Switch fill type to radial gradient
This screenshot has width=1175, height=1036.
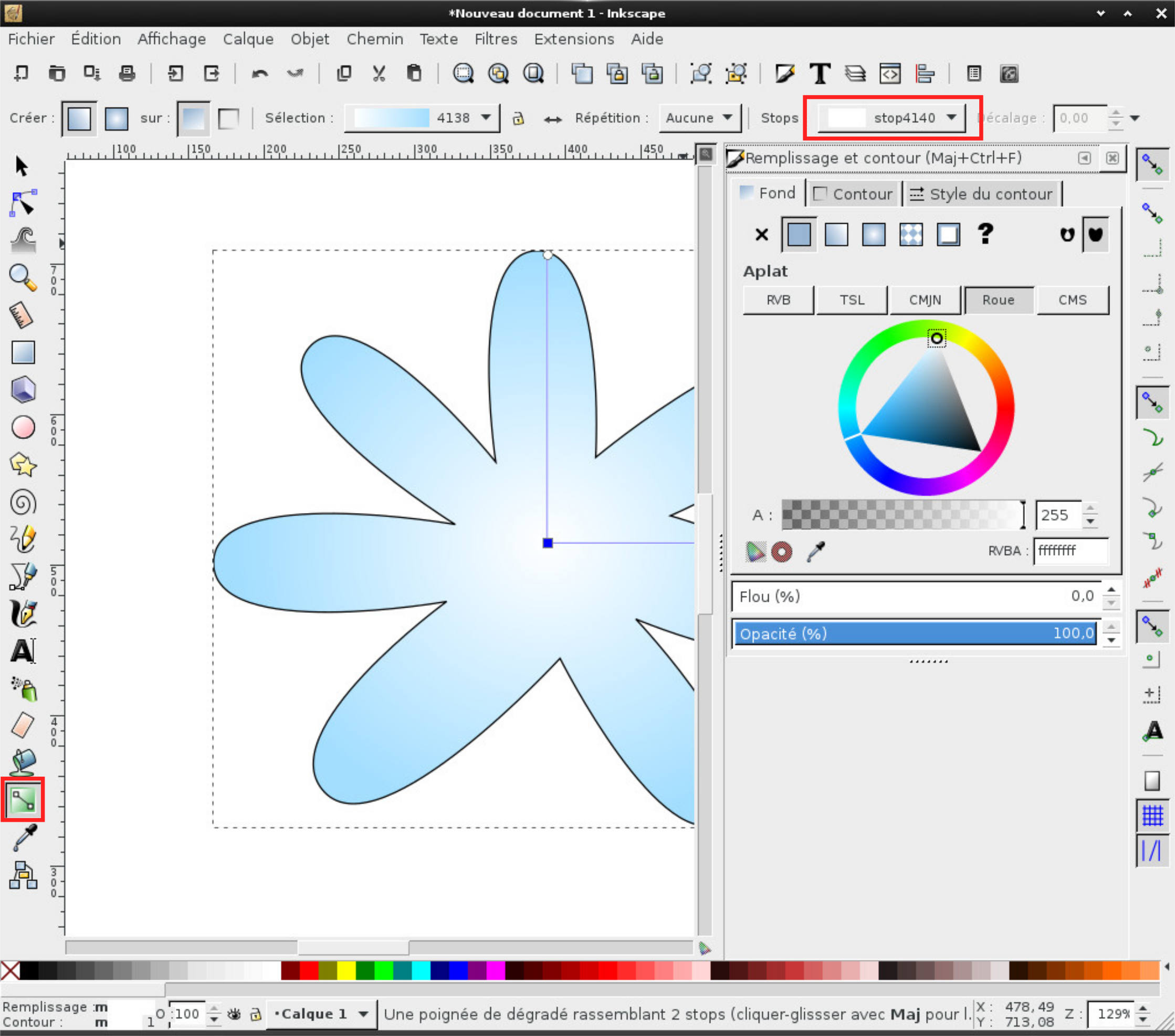pos(873,235)
